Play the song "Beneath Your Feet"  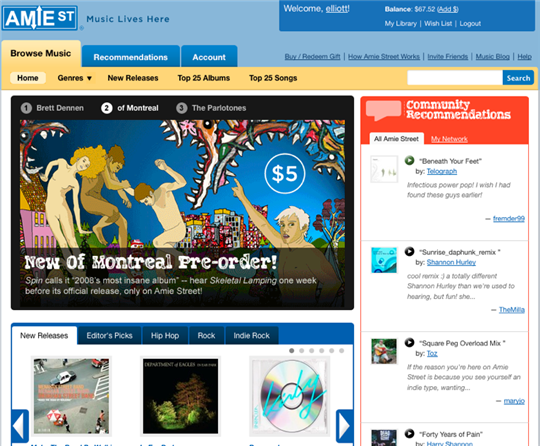(409, 160)
